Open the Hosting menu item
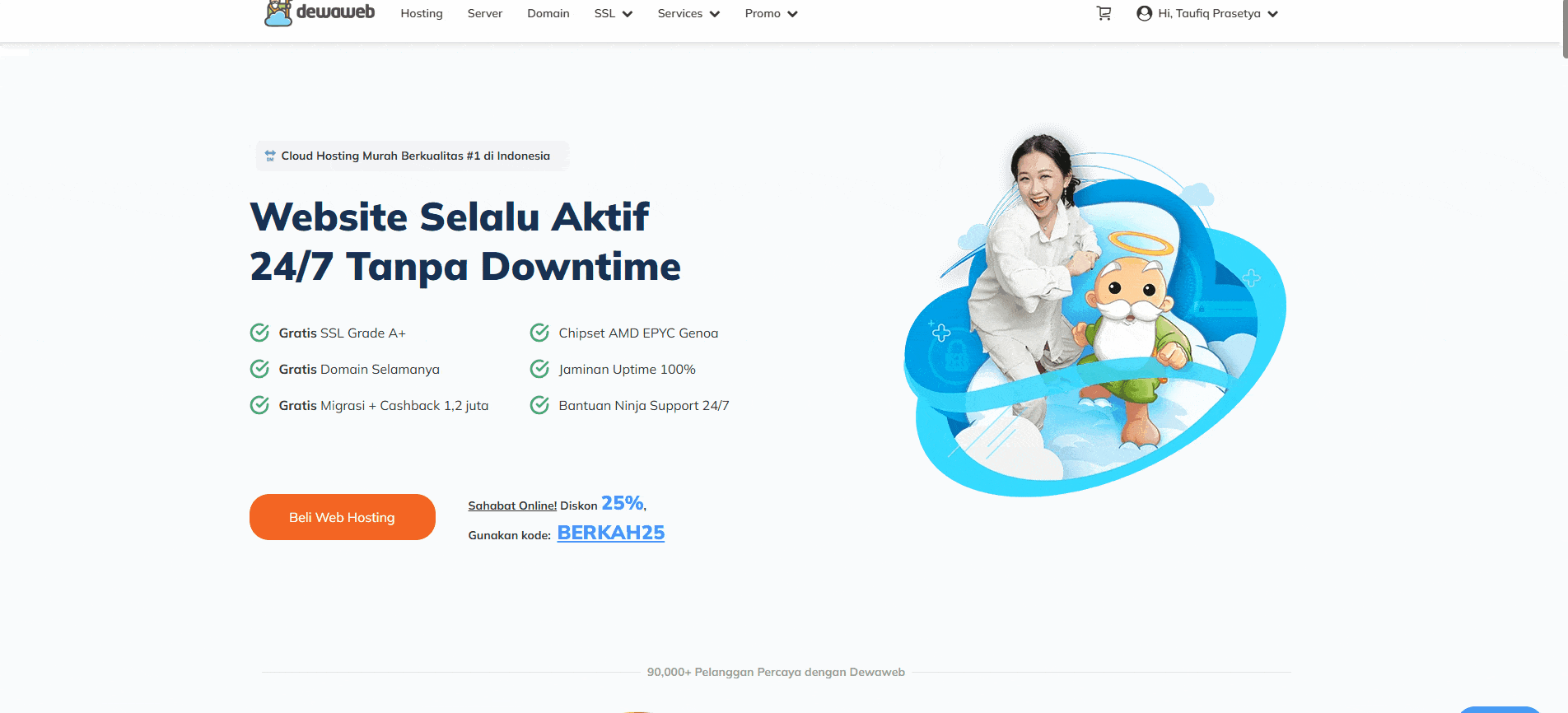 [422, 13]
